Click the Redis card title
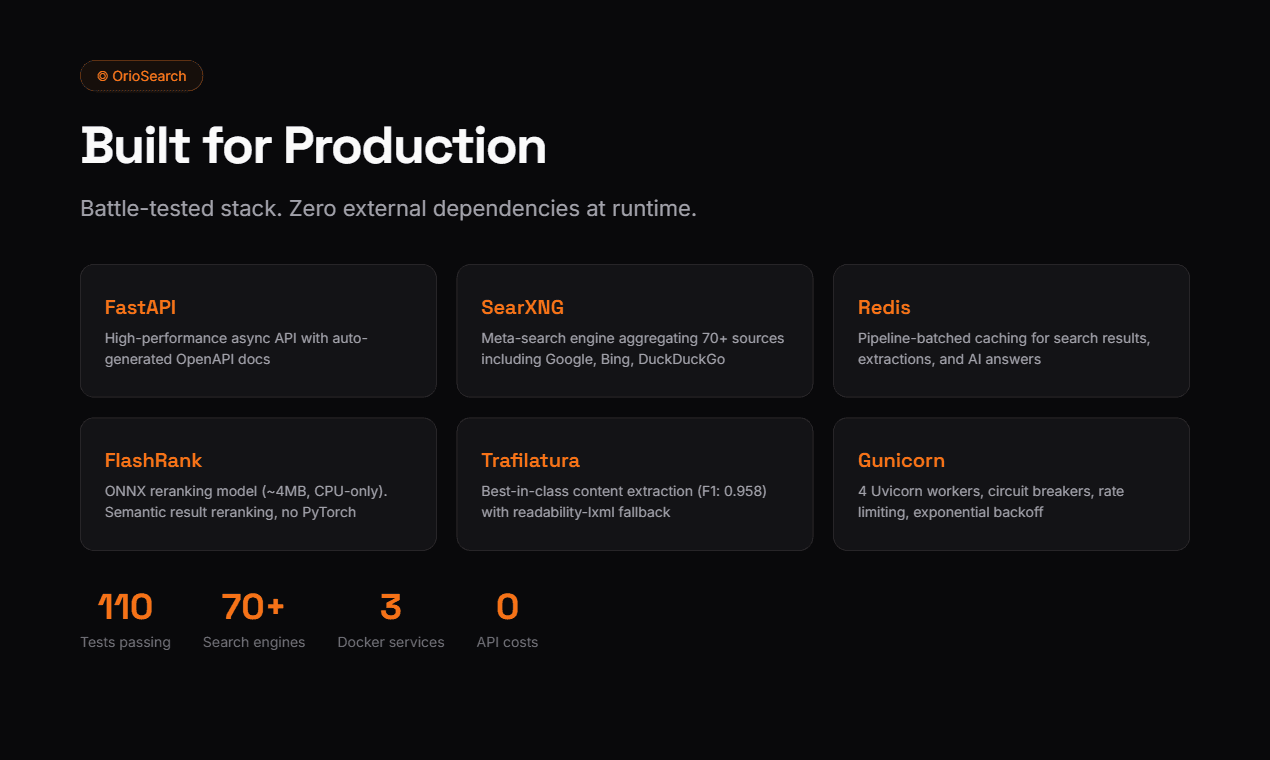 click(x=884, y=307)
